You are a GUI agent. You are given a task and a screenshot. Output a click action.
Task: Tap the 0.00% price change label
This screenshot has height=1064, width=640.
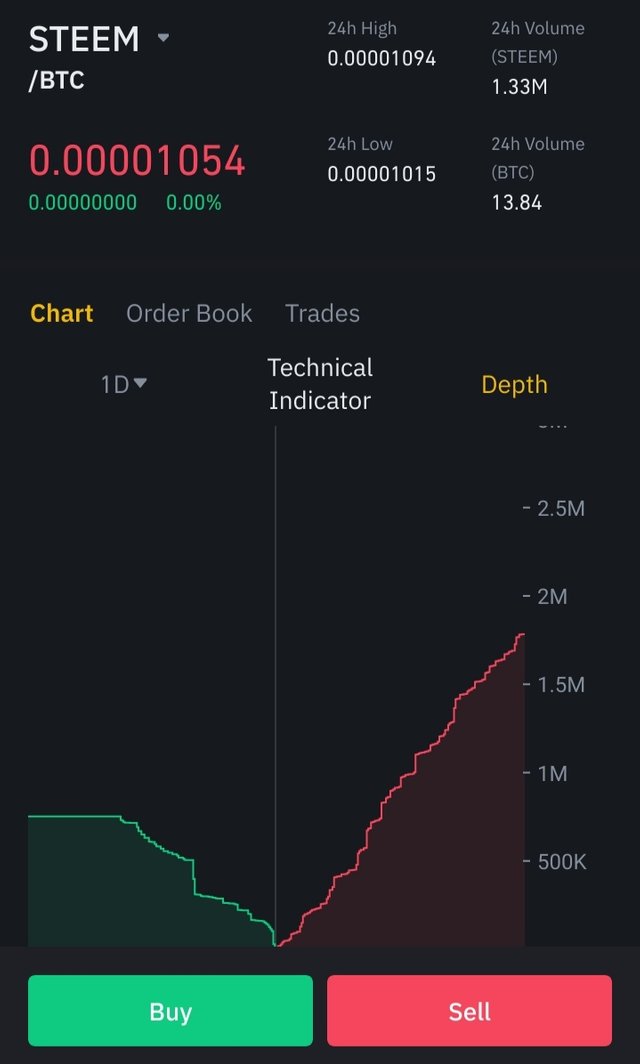point(194,203)
